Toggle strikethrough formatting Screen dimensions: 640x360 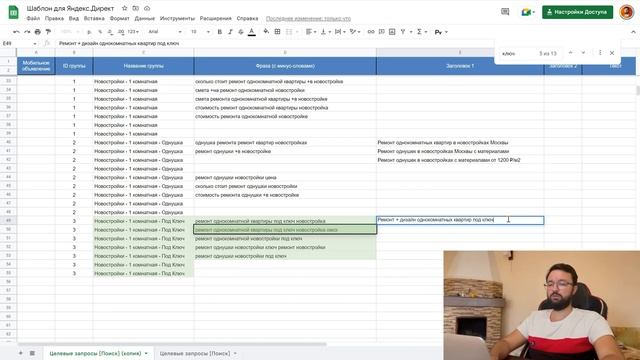[x=241, y=32]
